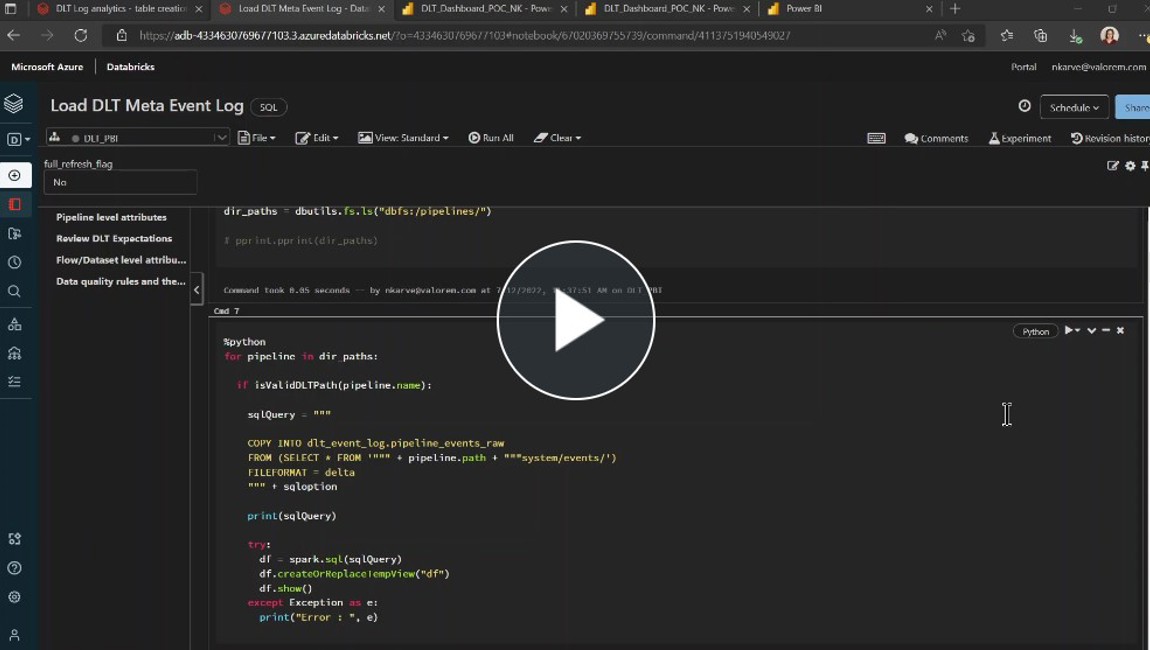Click the Search magnifier icon in sidebar

[14, 292]
